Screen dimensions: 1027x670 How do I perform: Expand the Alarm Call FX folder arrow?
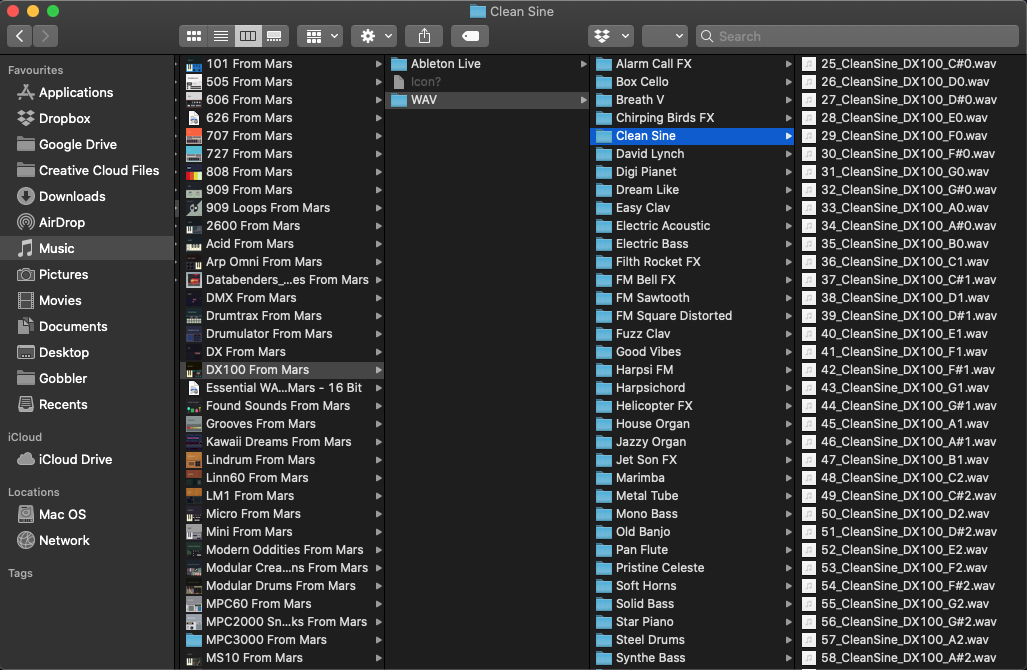click(x=789, y=64)
